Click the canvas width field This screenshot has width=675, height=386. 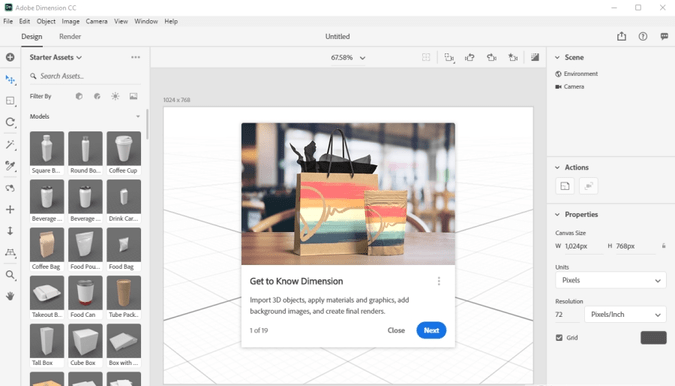pyautogui.click(x=583, y=246)
